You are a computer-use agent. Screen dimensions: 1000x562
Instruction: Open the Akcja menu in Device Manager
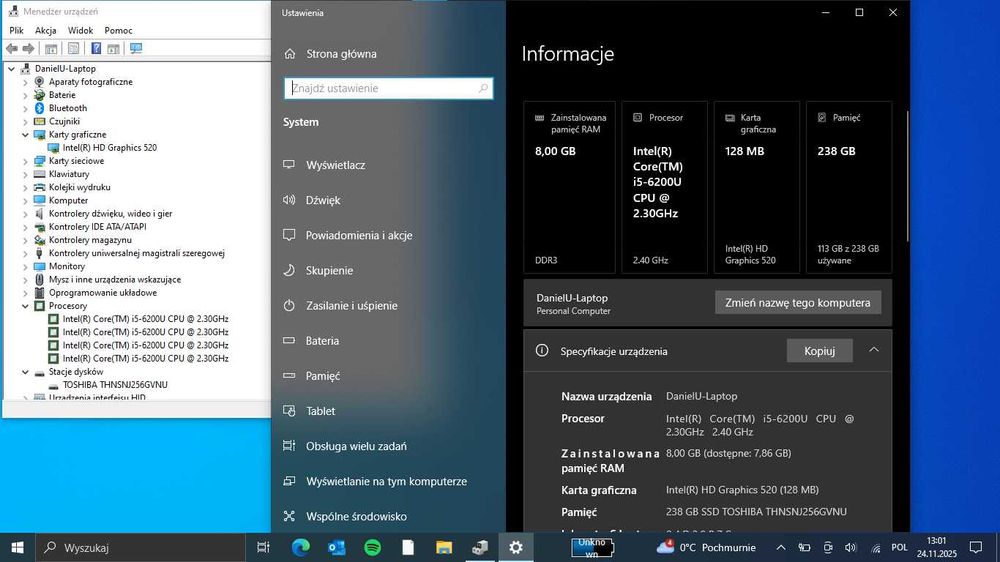pyautogui.click(x=45, y=30)
